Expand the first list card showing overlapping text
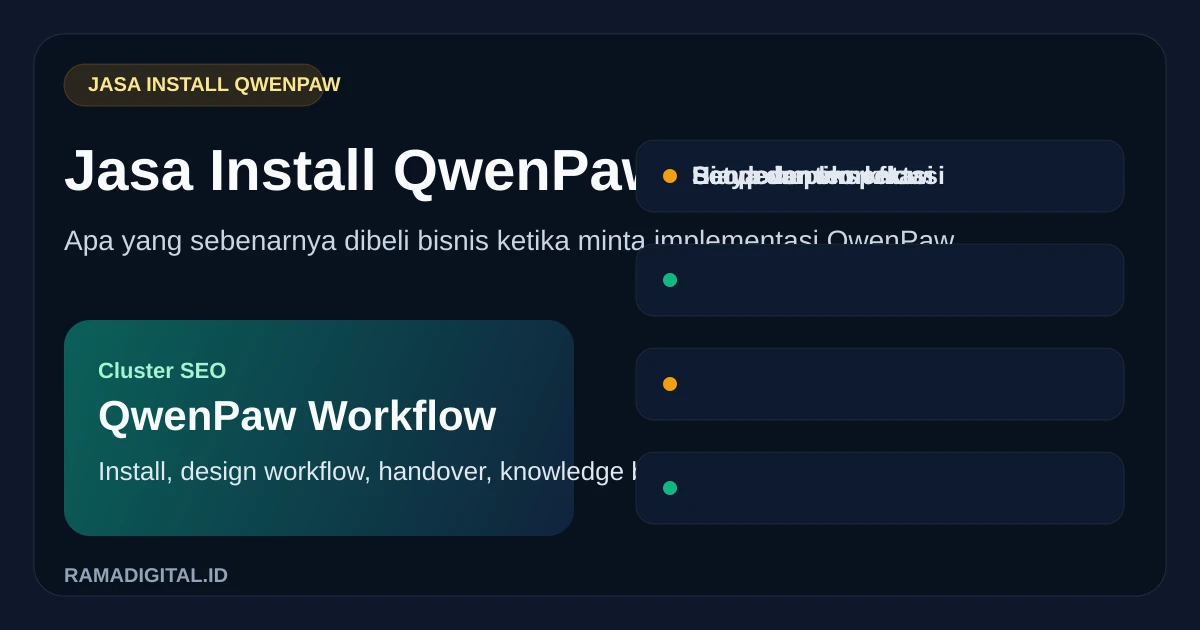The image size is (1200, 630). coord(880,176)
